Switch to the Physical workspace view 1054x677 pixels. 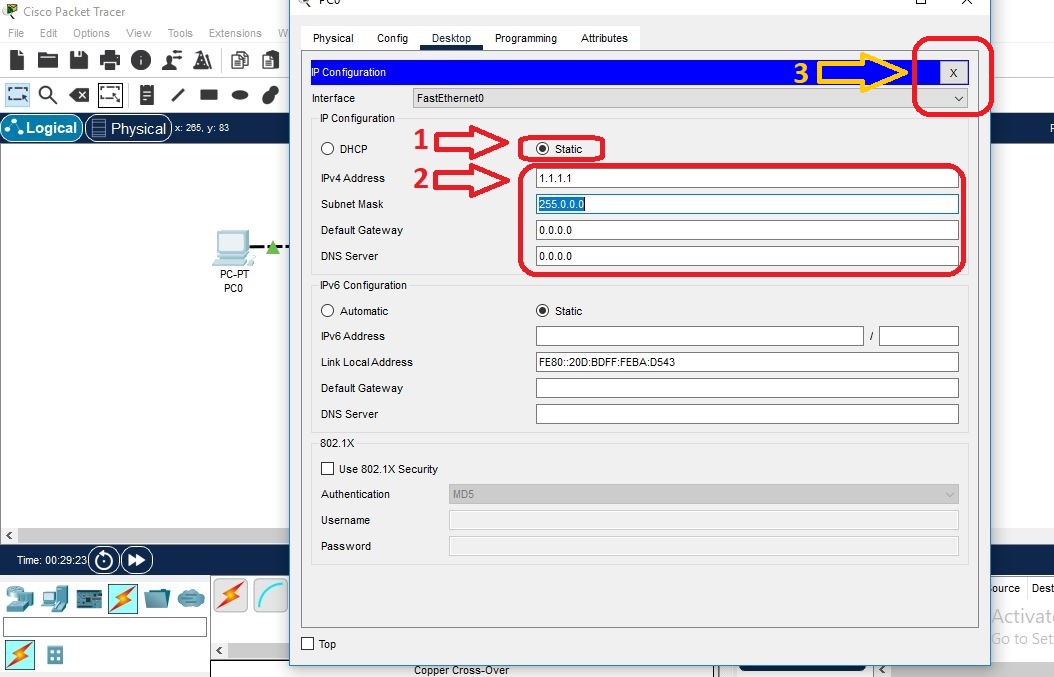pyautogui.click(x=129, y=127)
